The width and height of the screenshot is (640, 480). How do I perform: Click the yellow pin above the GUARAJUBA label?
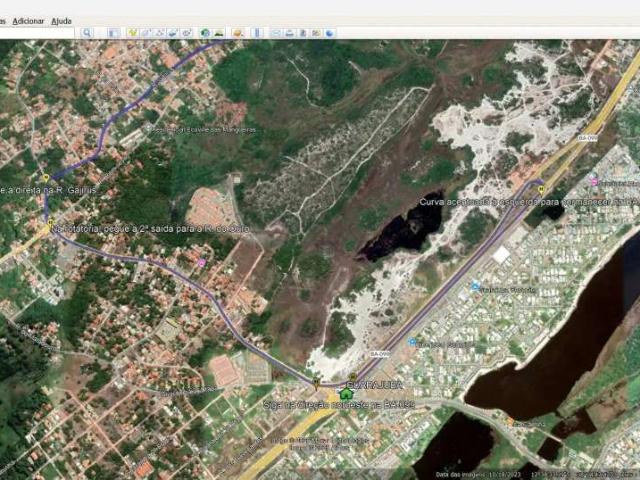(353, 377)
